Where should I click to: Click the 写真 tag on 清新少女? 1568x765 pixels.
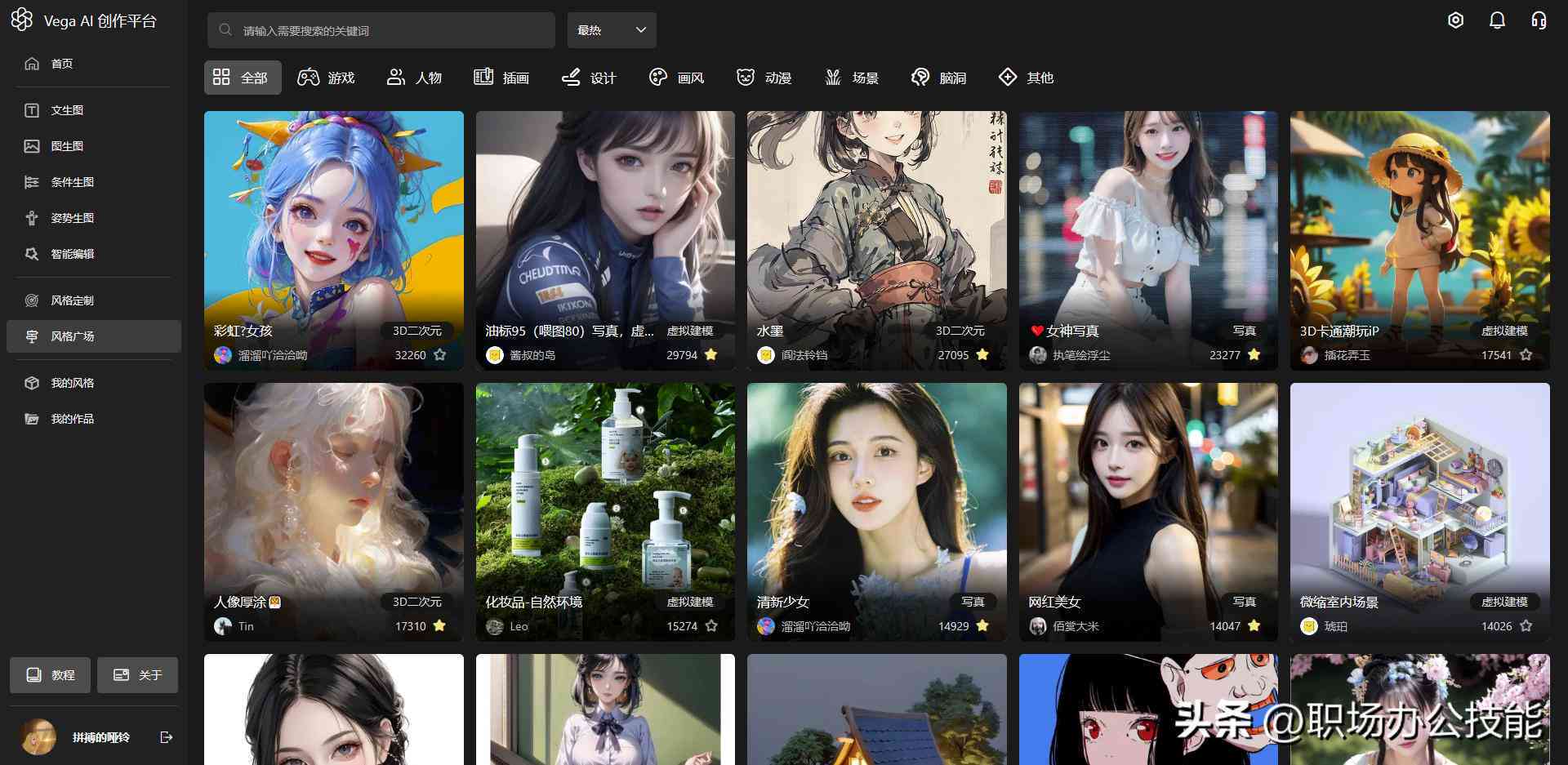pyautogui.click(x=972, y=602)
